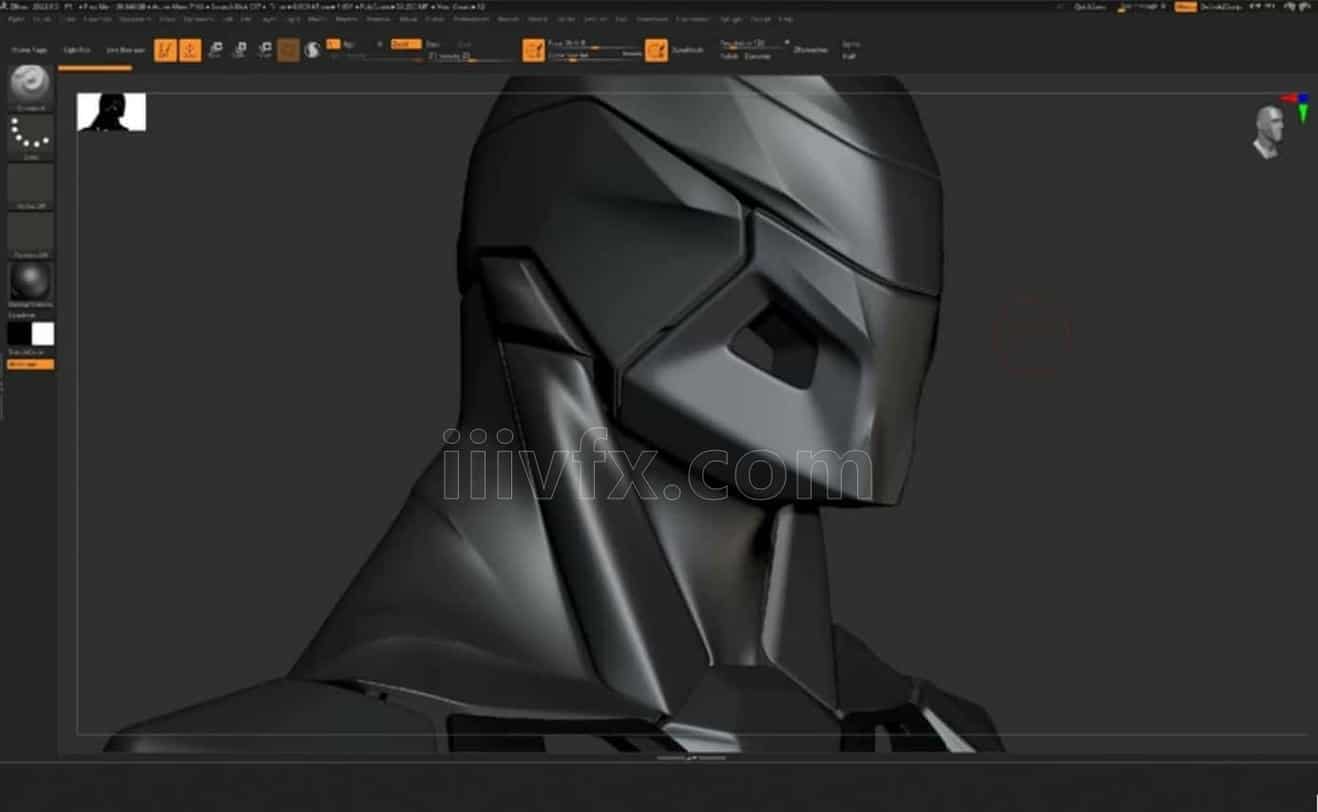Open the Alpha menu
This screenshot has width=1318, height=812.
tap(17, 19)
